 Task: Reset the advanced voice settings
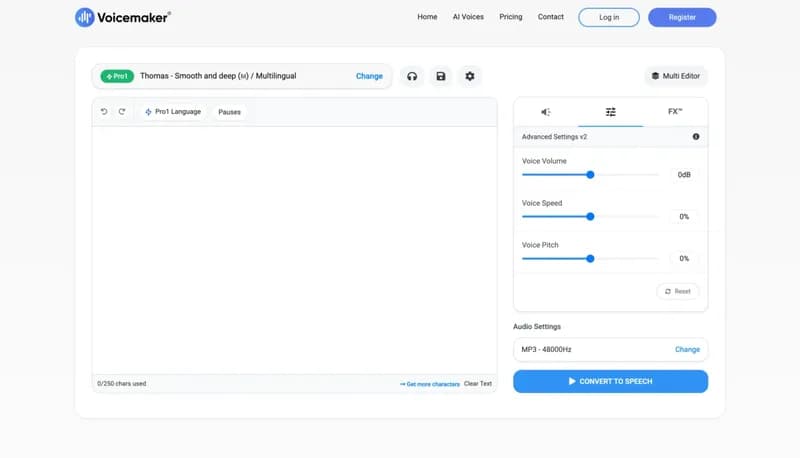tap(677, 291)
